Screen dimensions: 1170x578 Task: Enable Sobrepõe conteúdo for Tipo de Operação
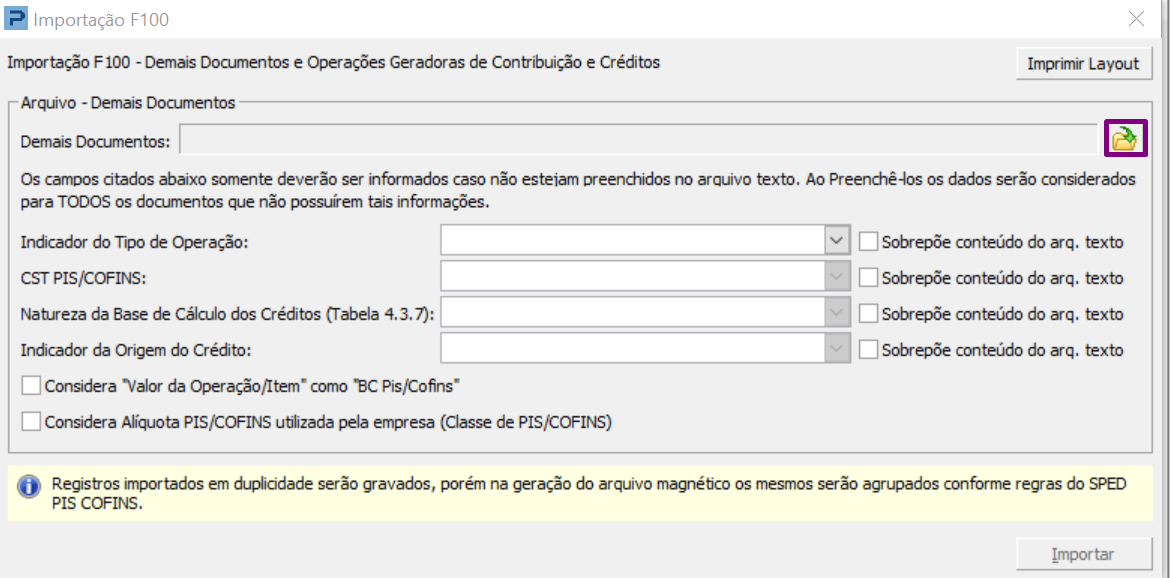point(868,241)
